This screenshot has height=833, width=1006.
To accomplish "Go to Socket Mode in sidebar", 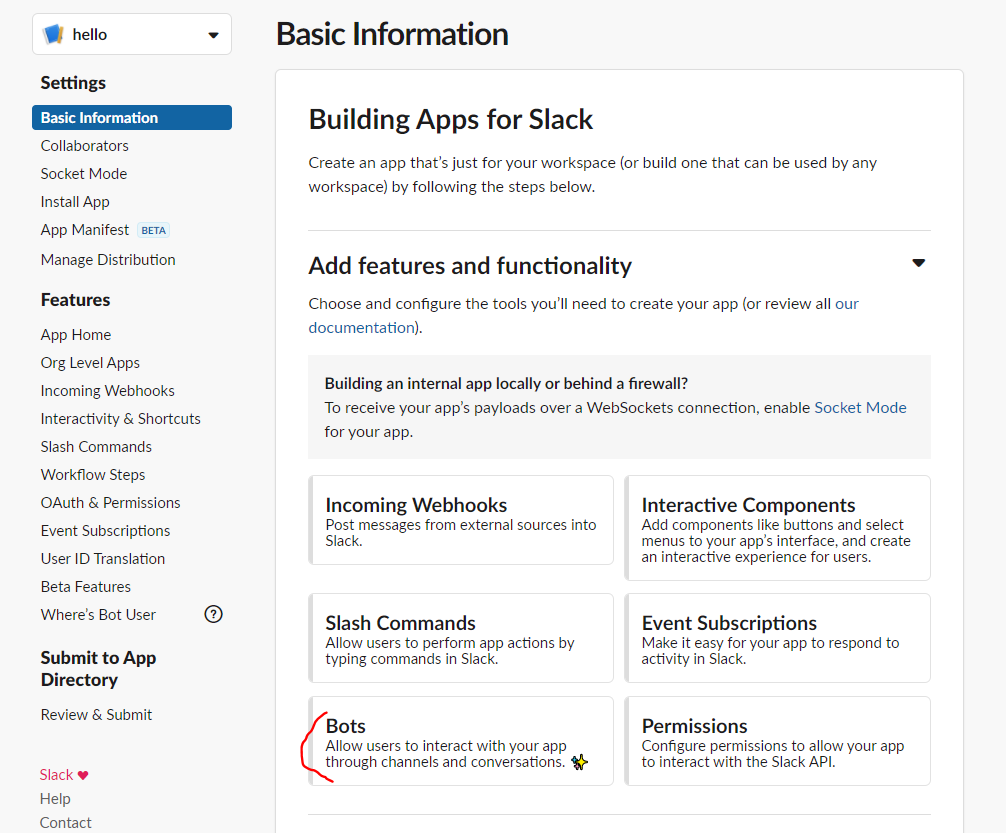I will tap(84, 174).
